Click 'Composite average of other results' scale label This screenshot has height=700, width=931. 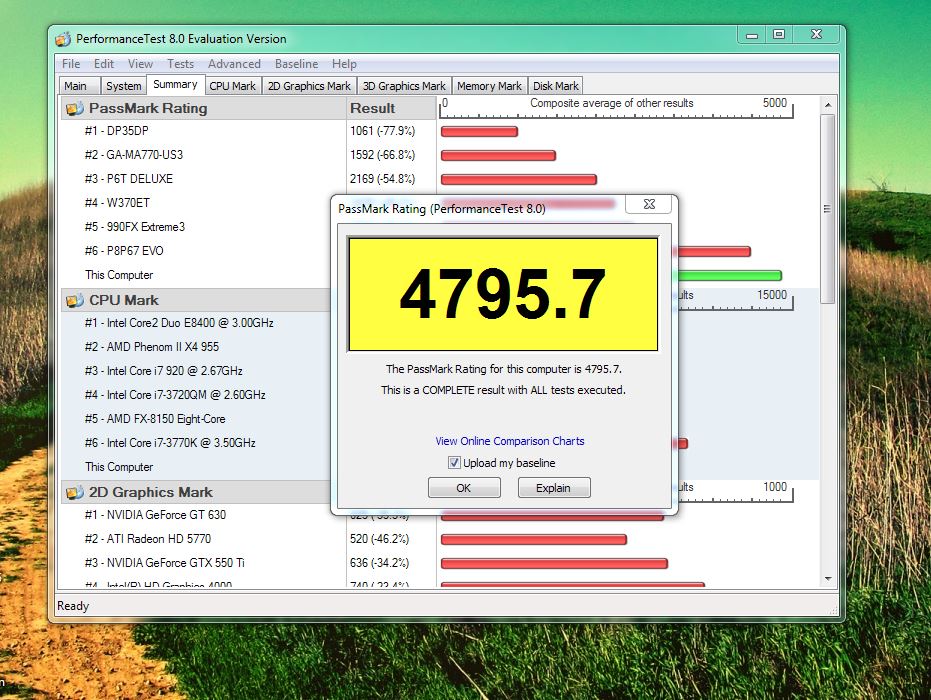point(612,103)
